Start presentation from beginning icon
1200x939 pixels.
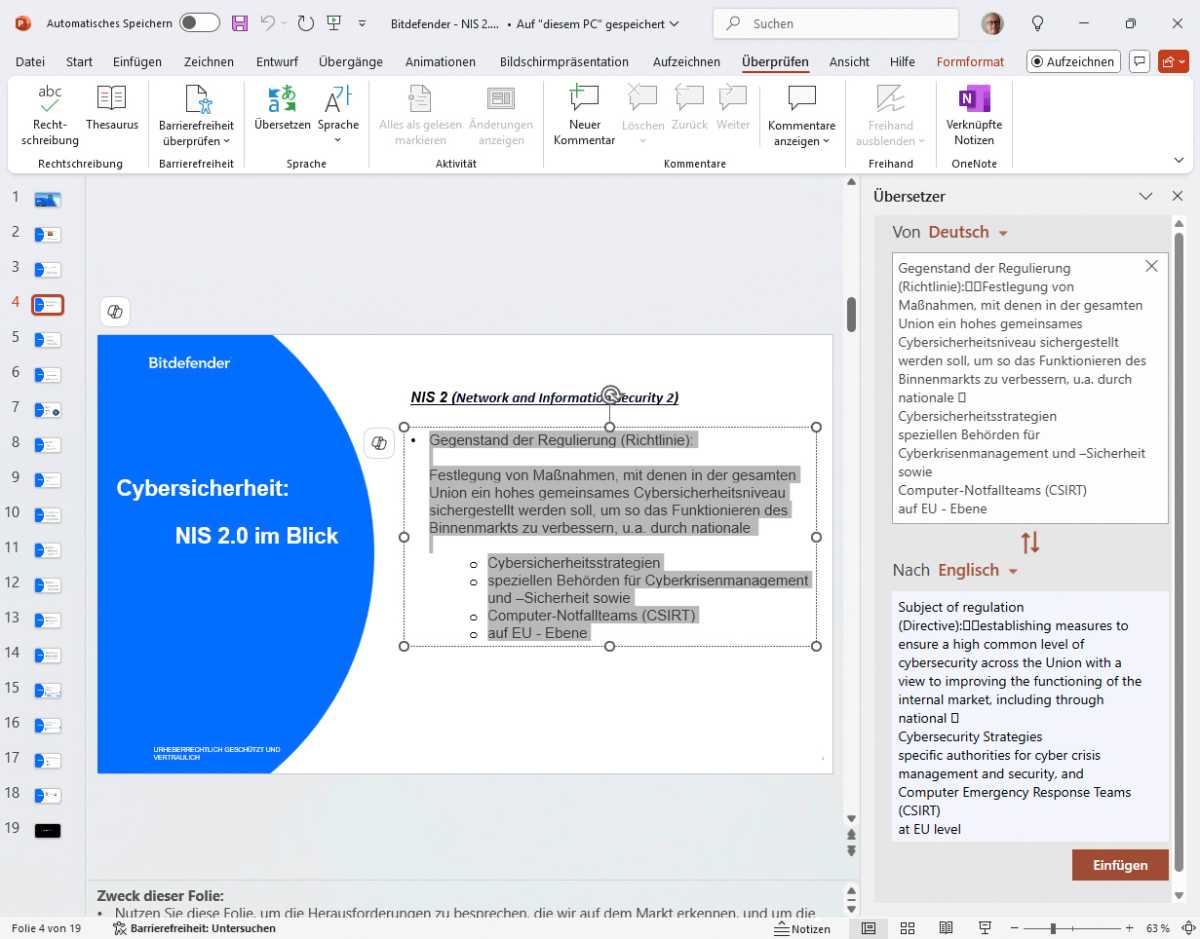point(334,23)
